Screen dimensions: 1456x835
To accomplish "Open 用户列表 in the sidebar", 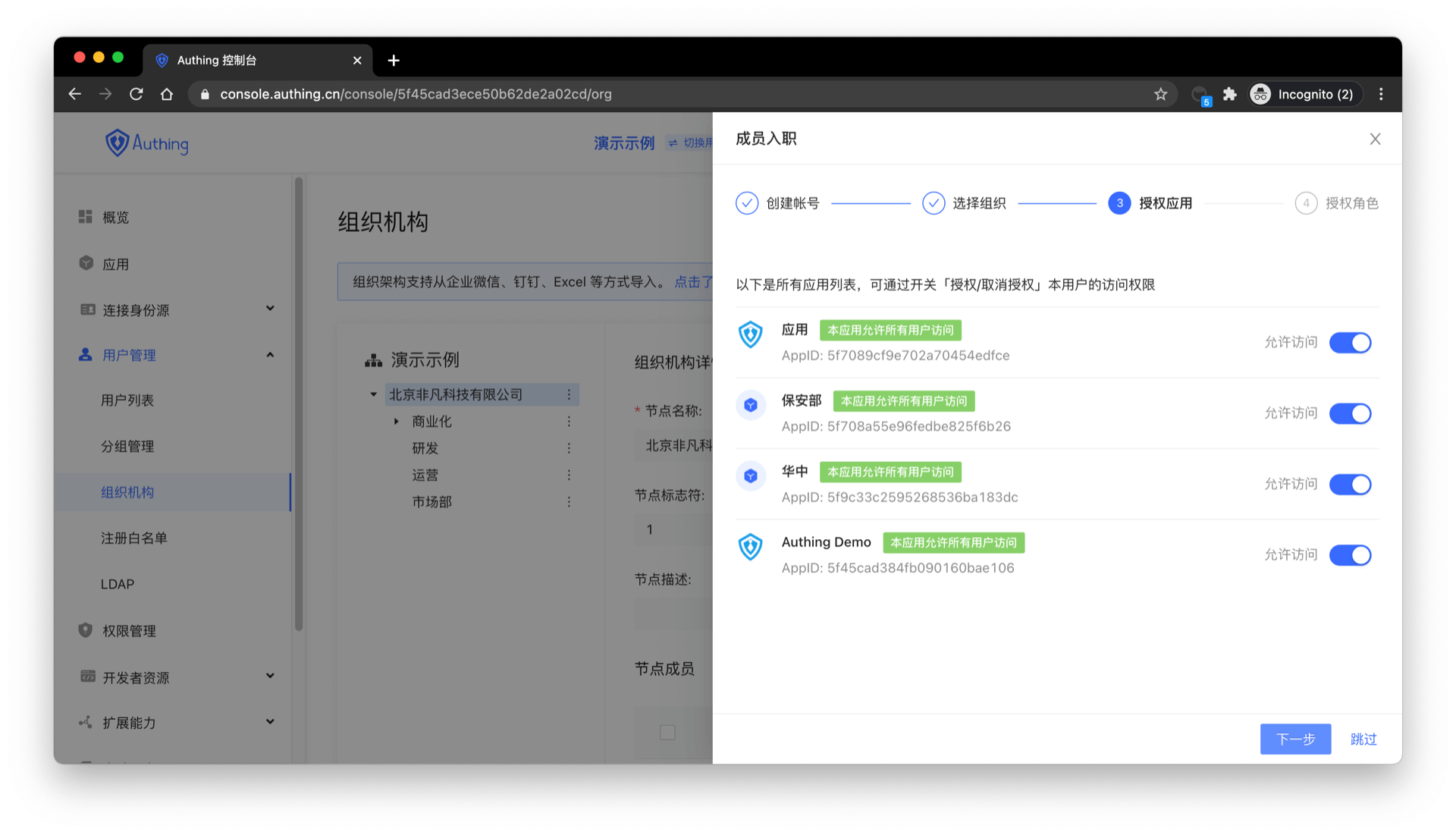I will click(x=127, y=400).
